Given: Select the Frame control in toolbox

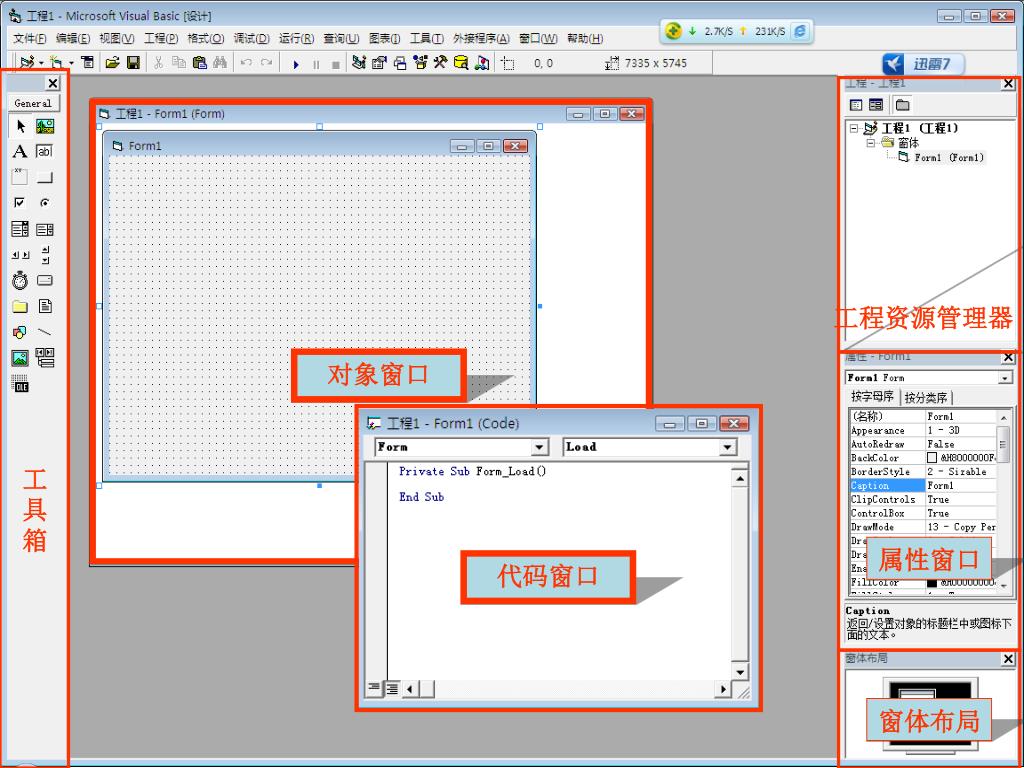Looking at the screenshot, I should 20,177.
